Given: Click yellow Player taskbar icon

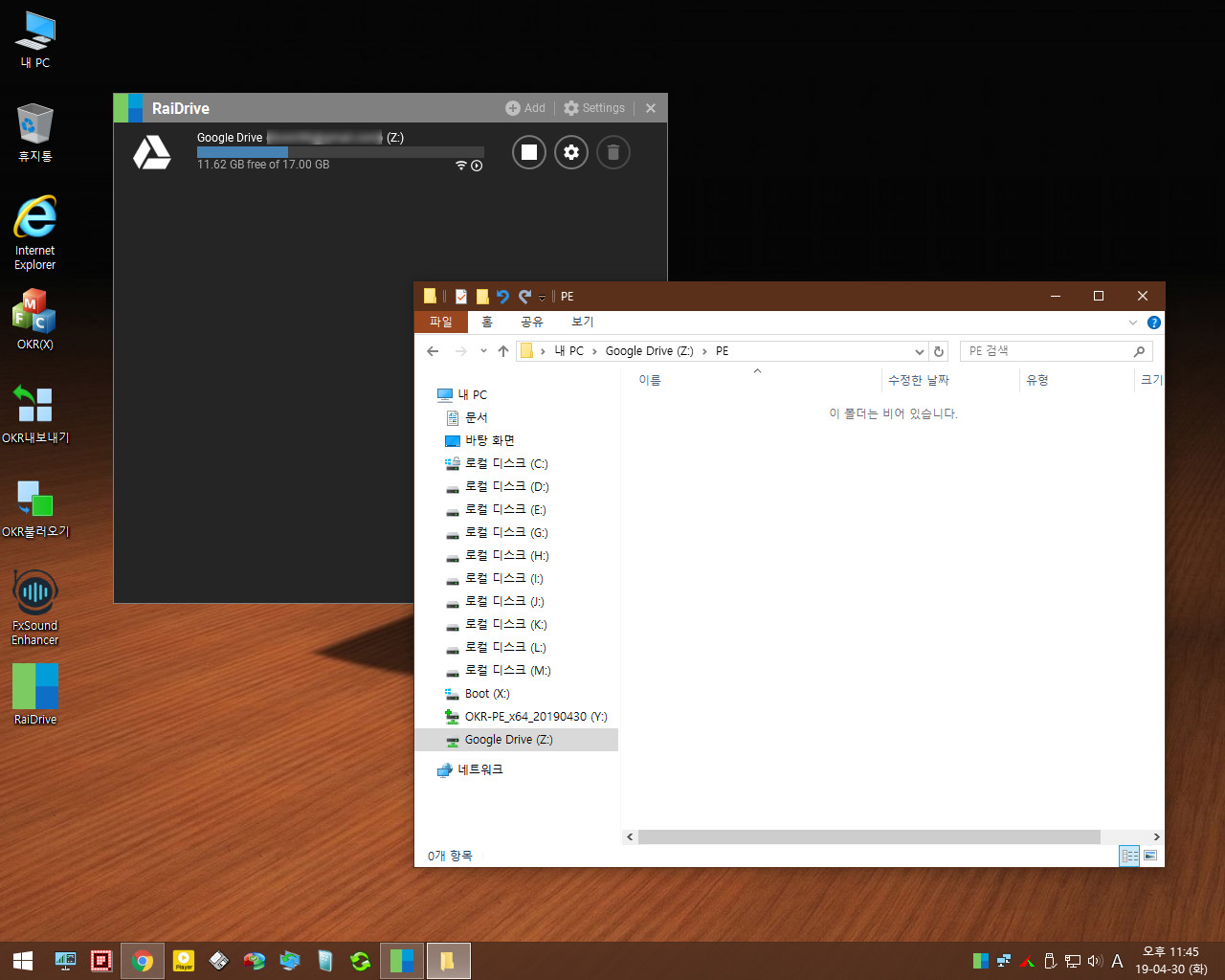Looking at the screenshot, I should click(x=183, y=961).
